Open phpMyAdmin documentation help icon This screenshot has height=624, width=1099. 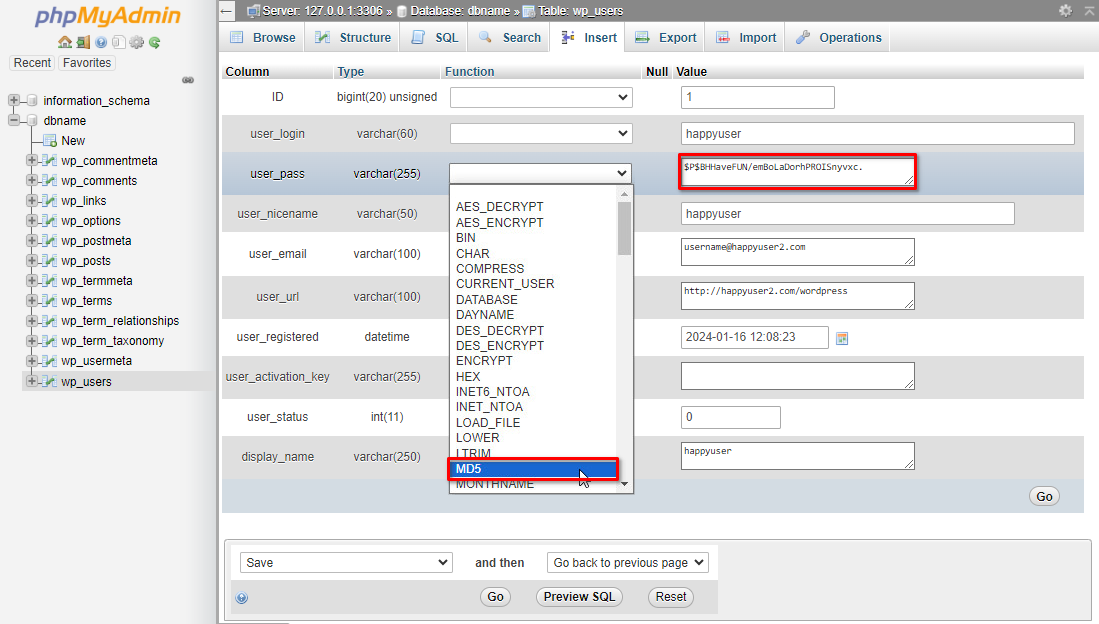point(101,43)
